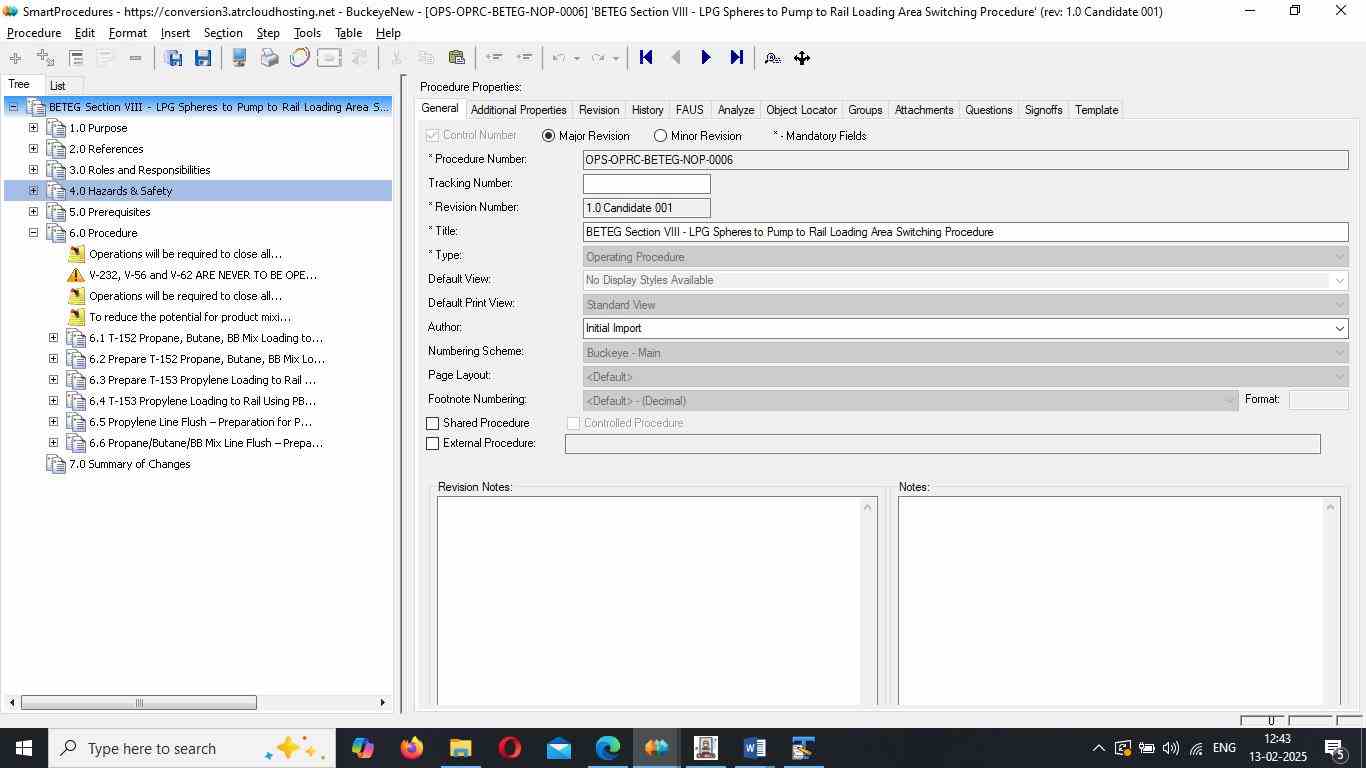Click the increase indent toolbar icon
1366x768 pixels.
(x=523, y=58)
